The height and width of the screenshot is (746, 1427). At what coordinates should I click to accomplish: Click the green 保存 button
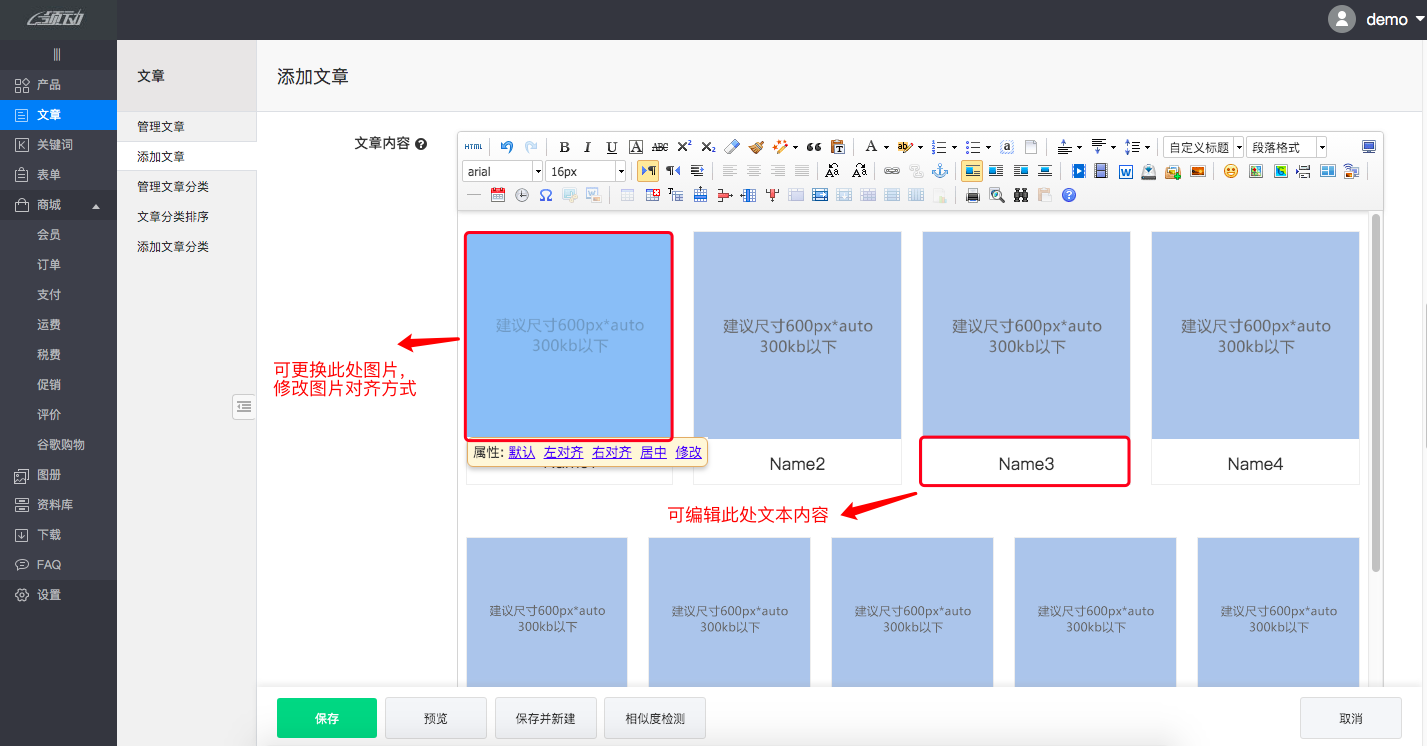tap(327, 718)
